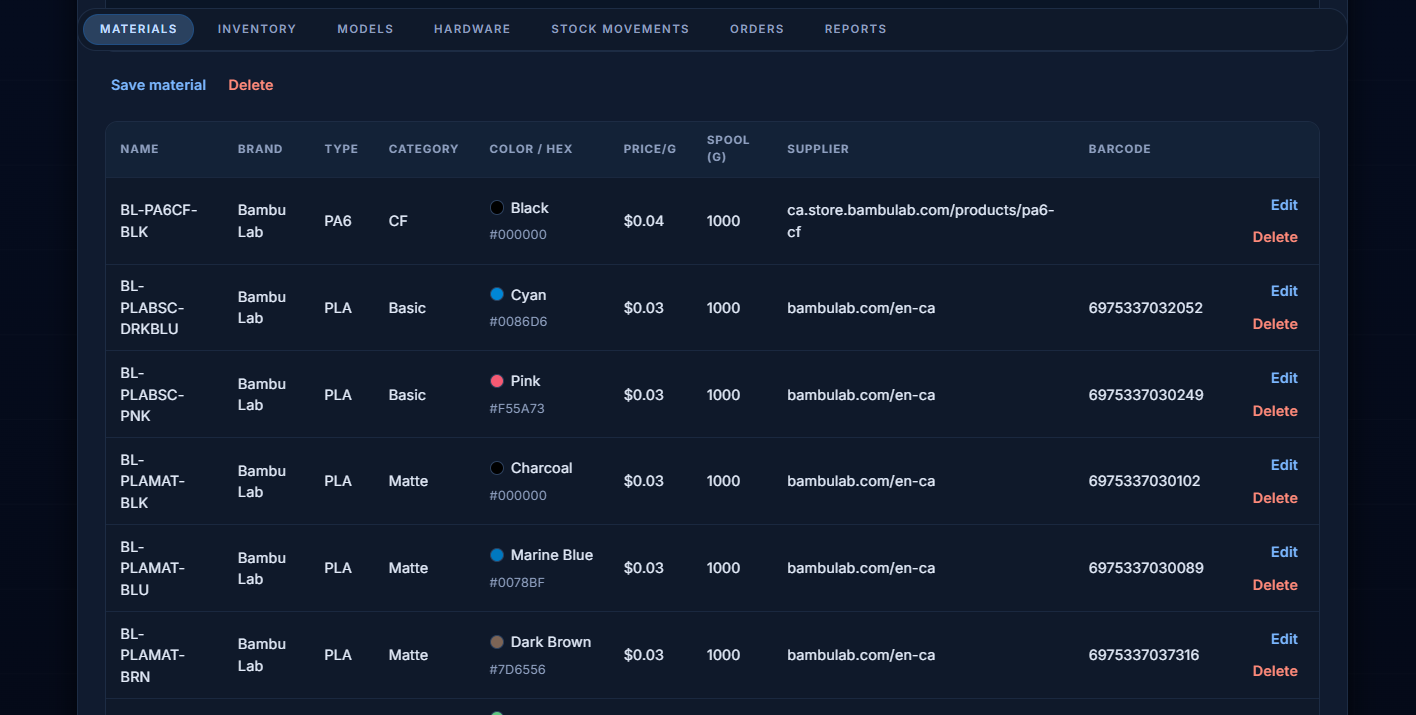
Task: Click the CF category cell
Action: tap(398, 221)
